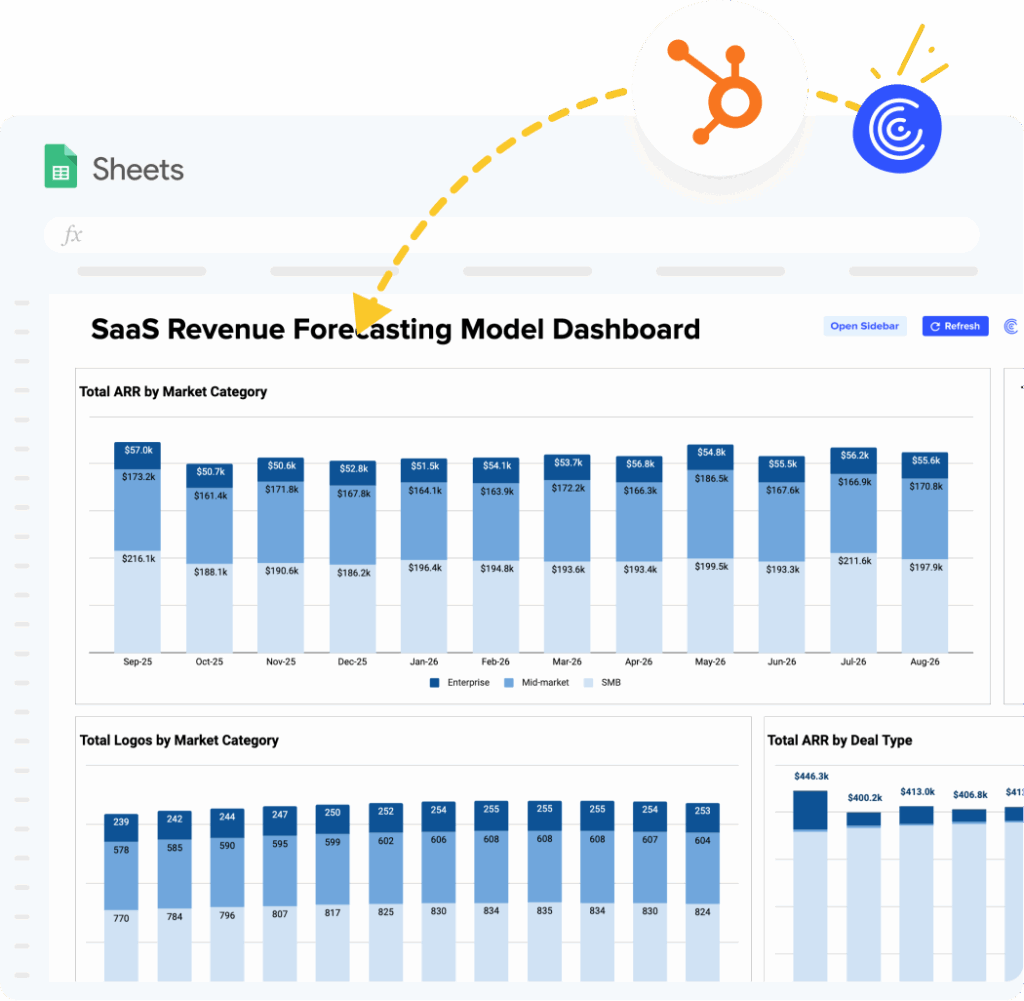Screen dimensions: 1024x1001
Task: Click the fx formula icon
Action: click(72, 236)
